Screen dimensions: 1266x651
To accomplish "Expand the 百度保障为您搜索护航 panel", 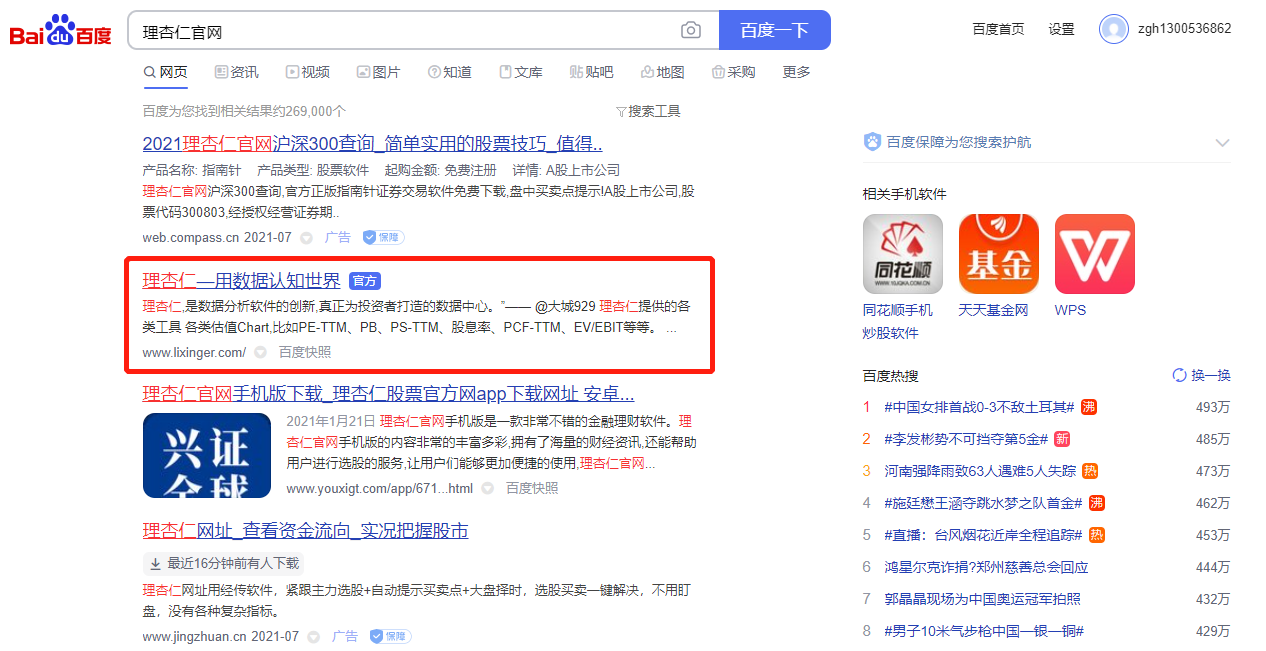I will point(1222,143).
